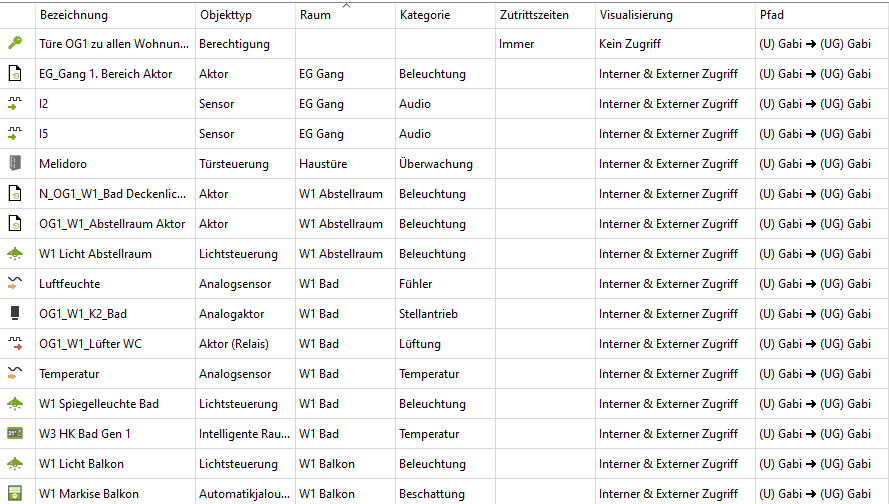Click the sort arrow above the Raum column
The height and width of the screenshot is (504, 889).
tap(346, 6)
